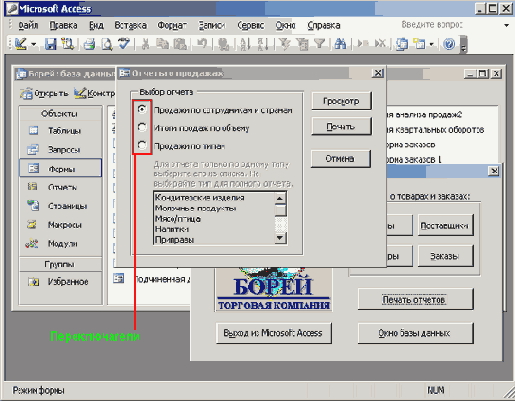Open the View mode dropdown arrow
This screenshot has height=401, width=515.
[33, 44]
